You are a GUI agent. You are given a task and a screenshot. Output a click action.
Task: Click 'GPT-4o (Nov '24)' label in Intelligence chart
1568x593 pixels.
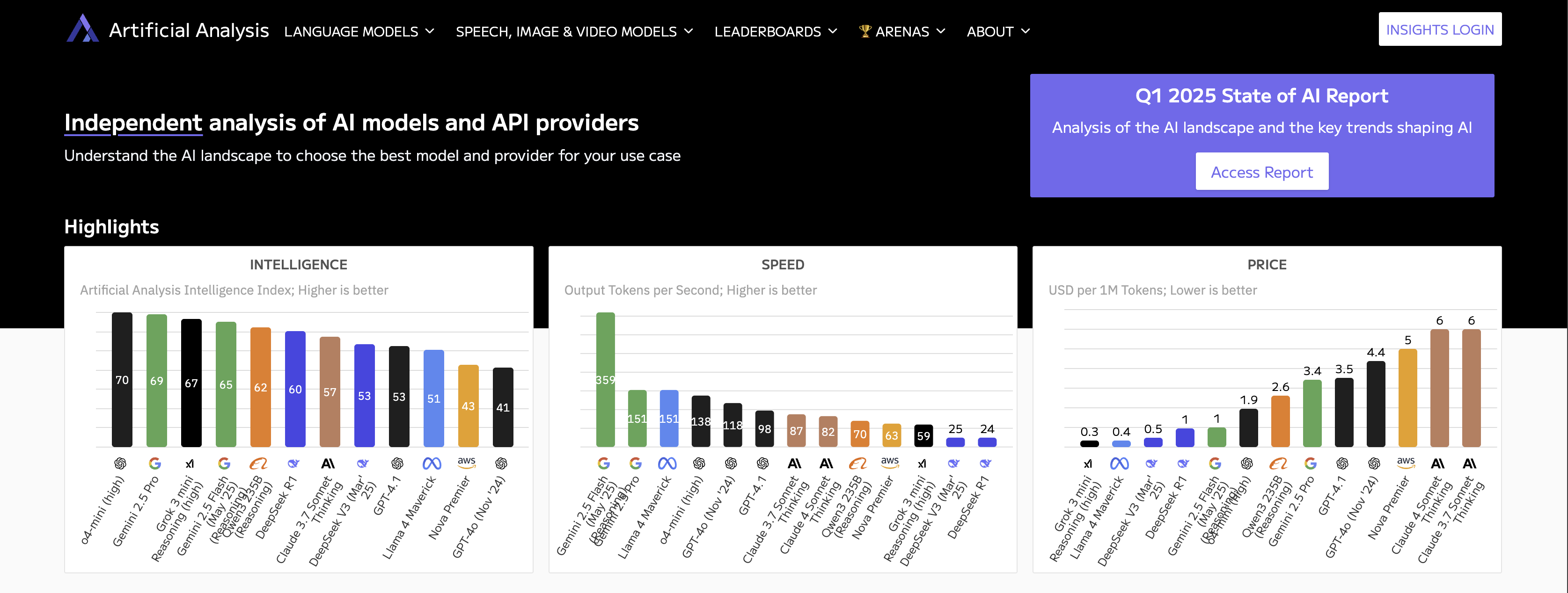[x=478, y=517]
